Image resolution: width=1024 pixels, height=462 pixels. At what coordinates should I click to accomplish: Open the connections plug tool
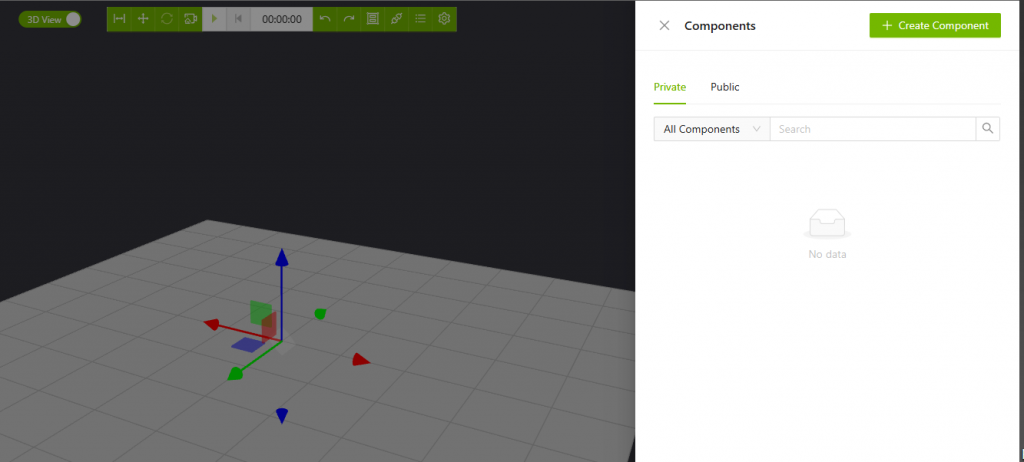point(396,19)
